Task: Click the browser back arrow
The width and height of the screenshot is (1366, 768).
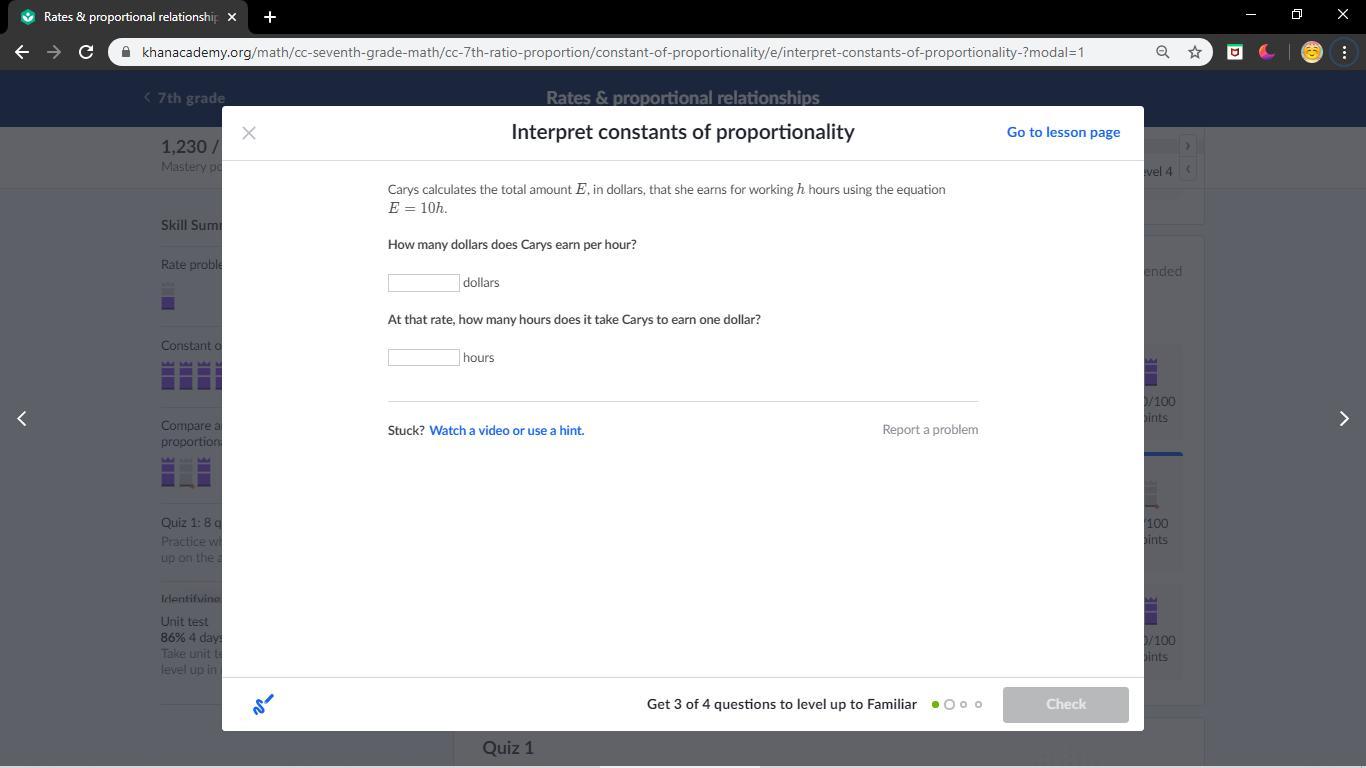Action: [x=22, y=52]
